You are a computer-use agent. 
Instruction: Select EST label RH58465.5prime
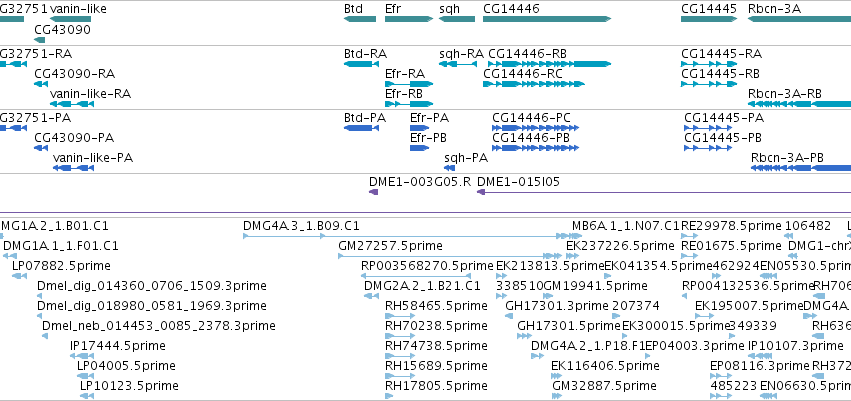click(x=436, y=305)
